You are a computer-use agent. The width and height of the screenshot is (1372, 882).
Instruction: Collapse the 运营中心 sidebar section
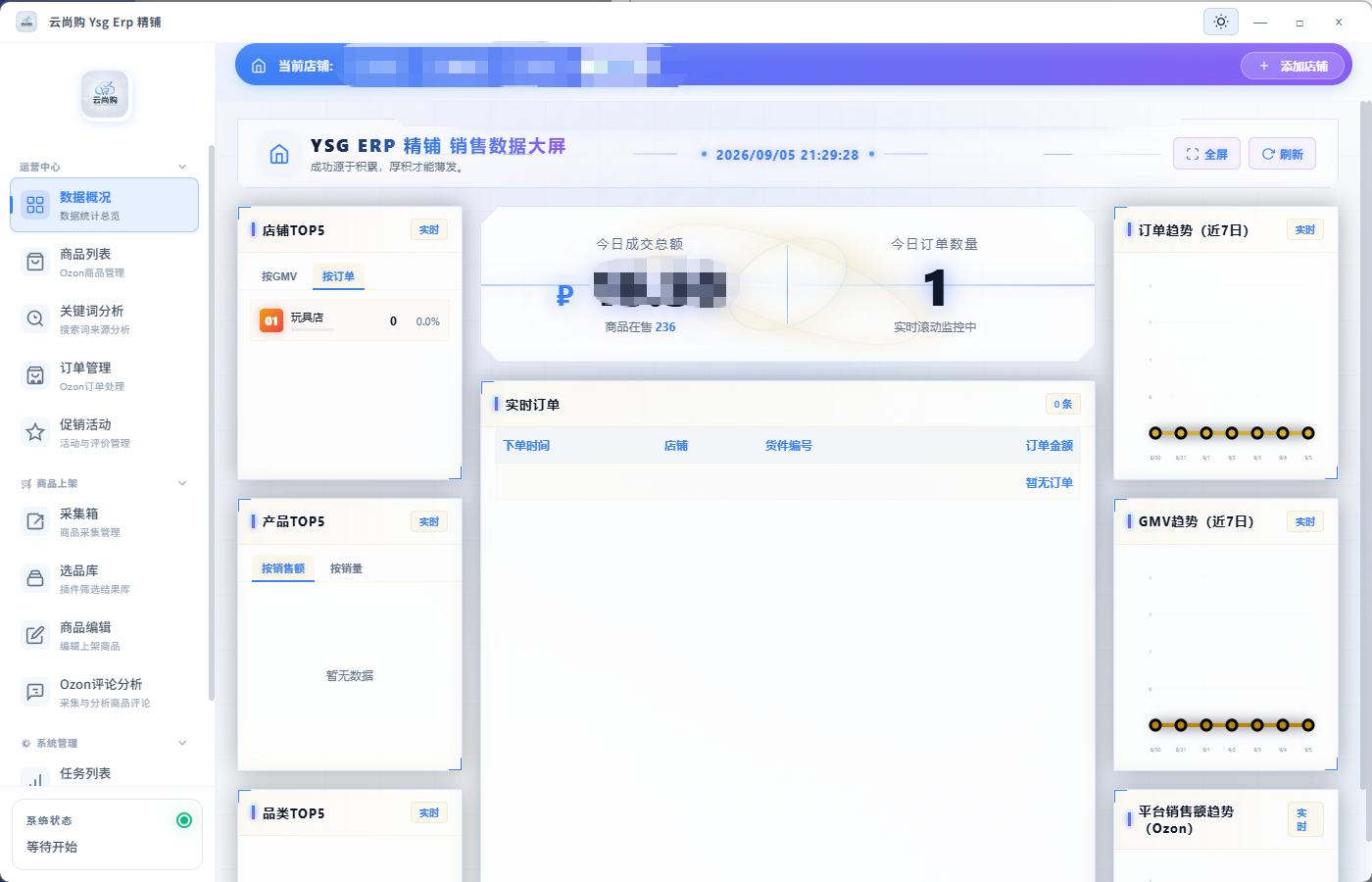coord(182,167)
